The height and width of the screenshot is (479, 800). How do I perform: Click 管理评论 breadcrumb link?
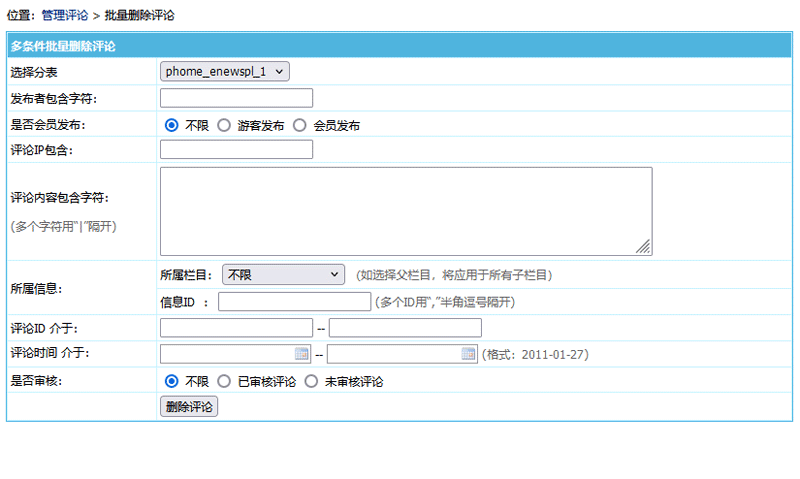(x=65, y=16)
